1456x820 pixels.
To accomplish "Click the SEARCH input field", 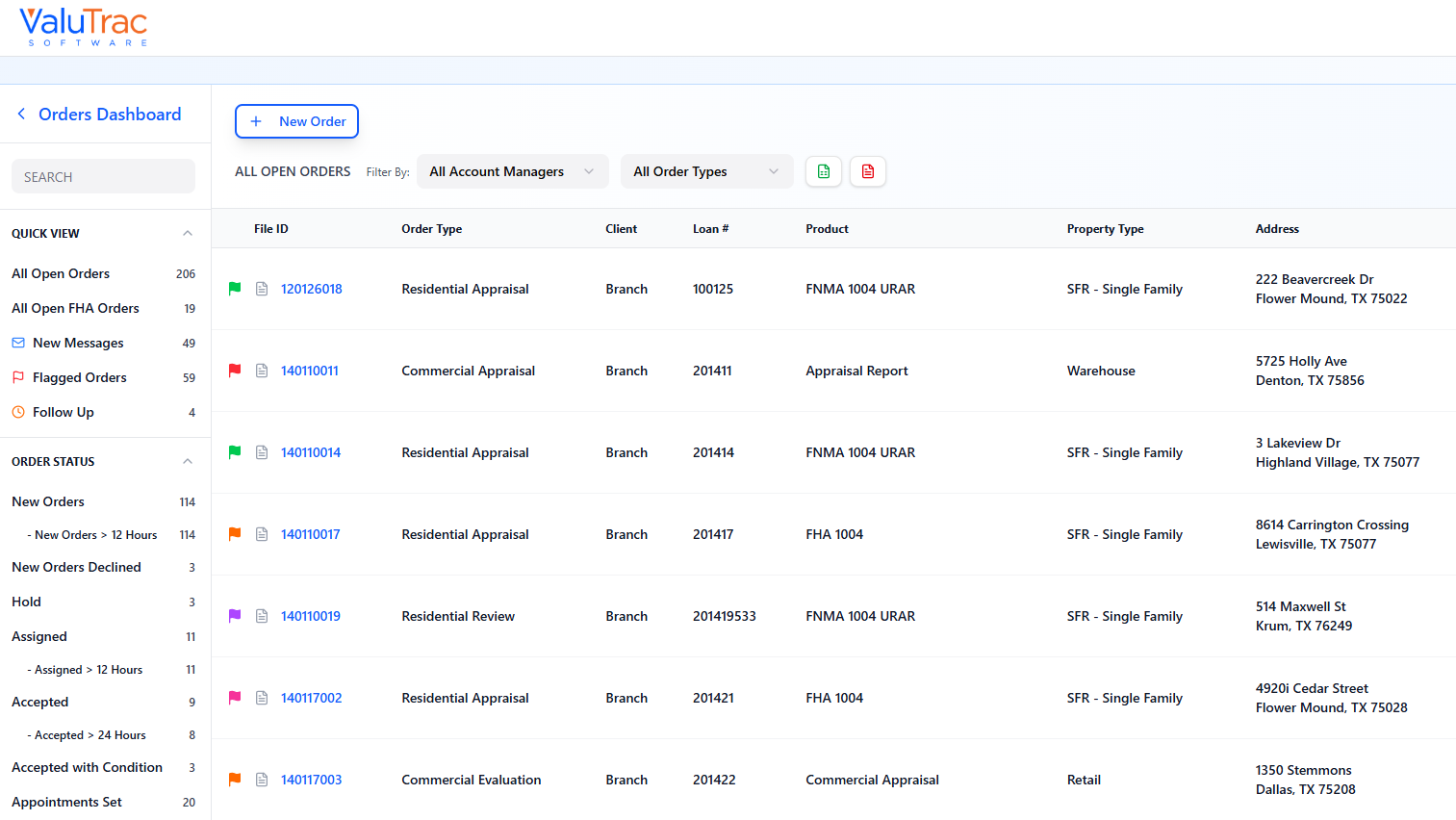I will point(103,176).
